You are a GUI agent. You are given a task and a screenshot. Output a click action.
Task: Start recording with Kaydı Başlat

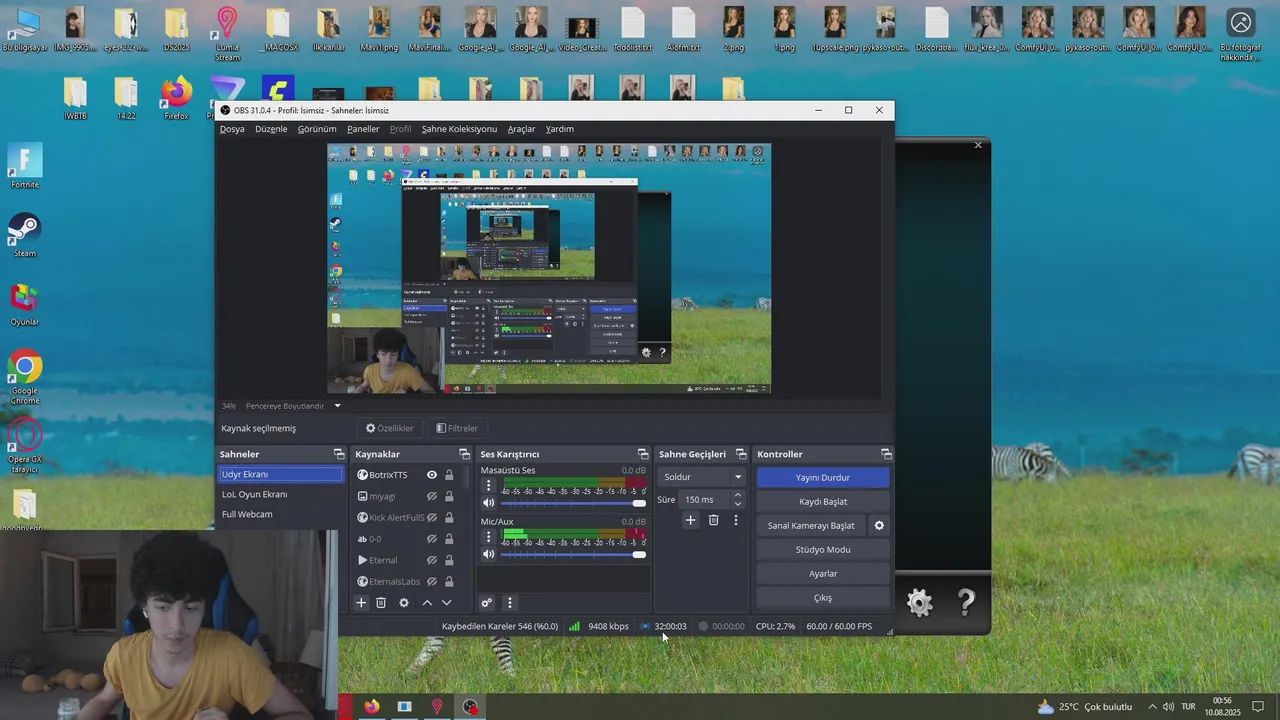tap(823, 502)
